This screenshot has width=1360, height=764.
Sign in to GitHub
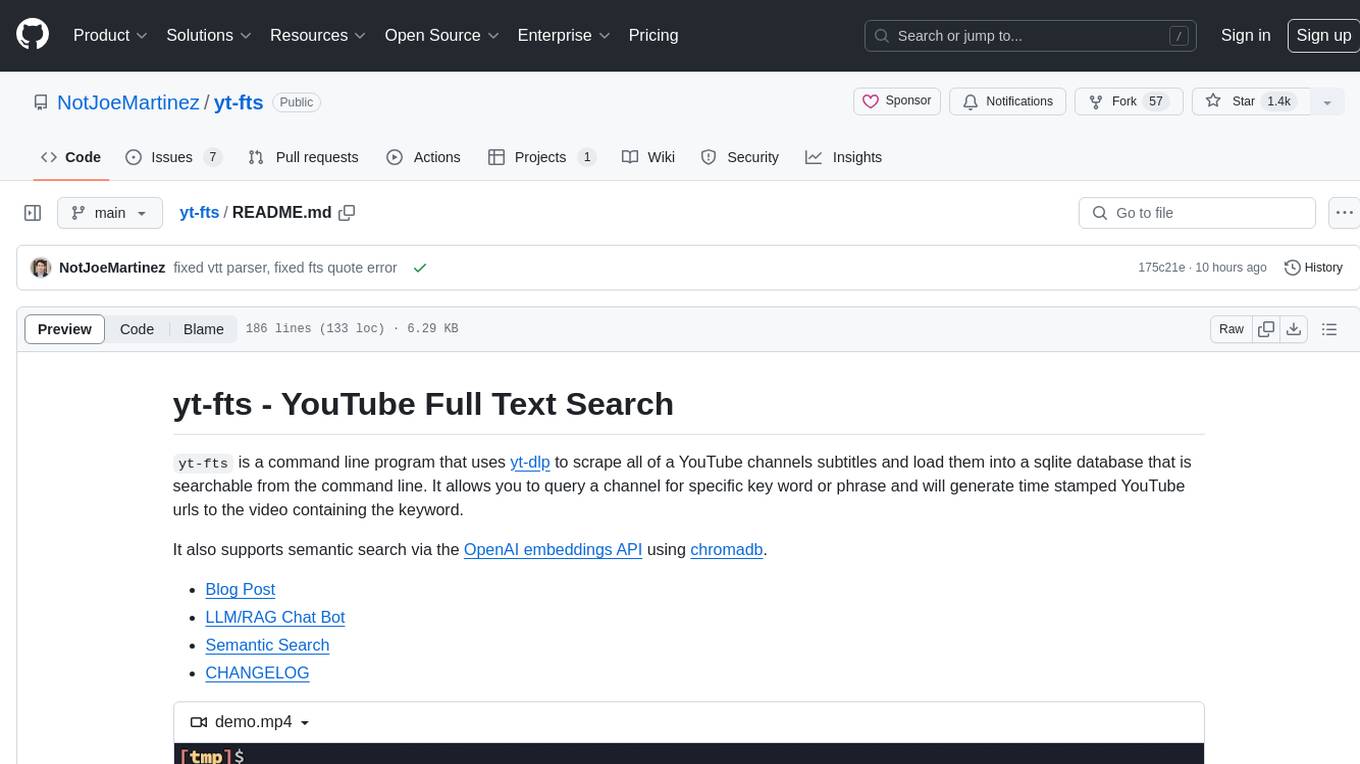coord(1245,35)
